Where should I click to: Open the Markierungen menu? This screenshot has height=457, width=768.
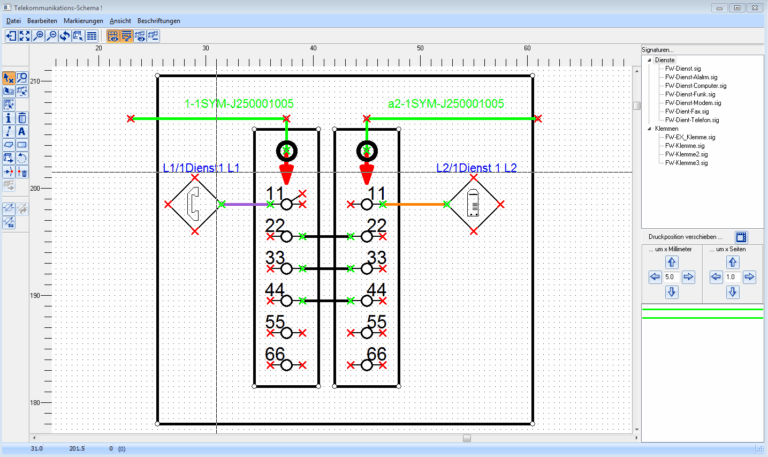pos(82,20)
